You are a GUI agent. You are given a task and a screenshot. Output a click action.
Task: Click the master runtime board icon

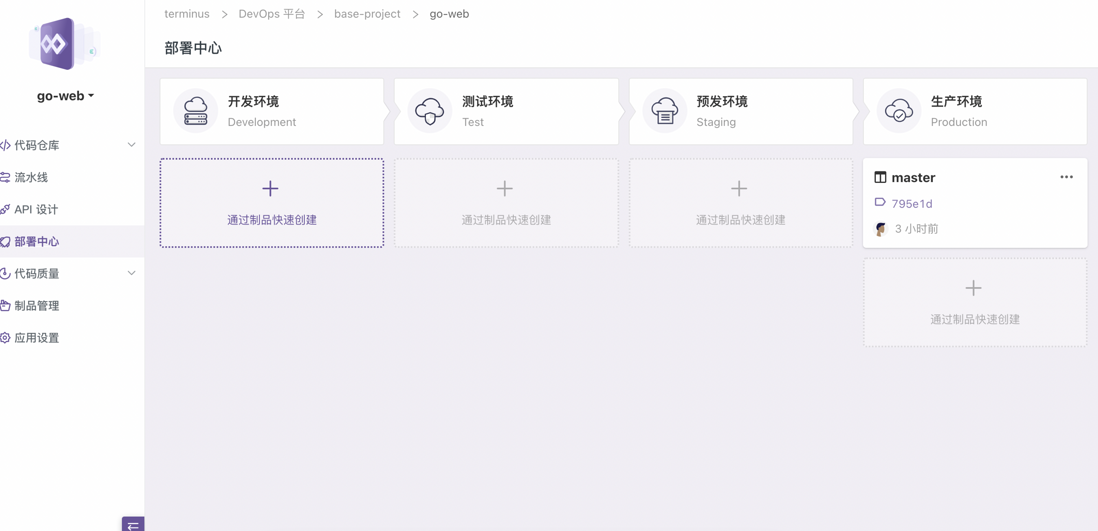880,178
